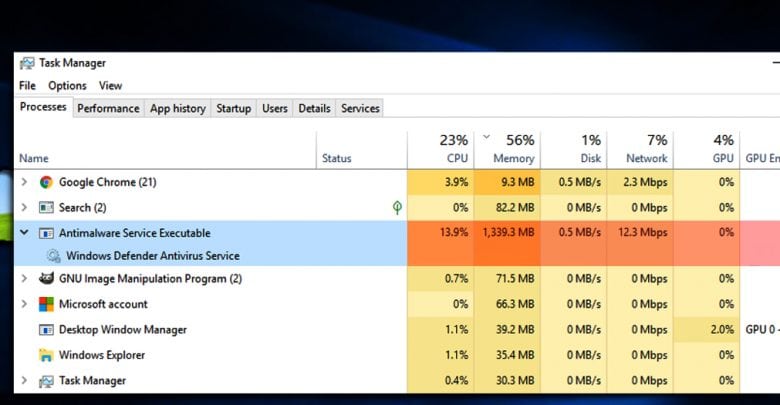Sort by the Disk column header
780x405 pixels.
(574, 150)
